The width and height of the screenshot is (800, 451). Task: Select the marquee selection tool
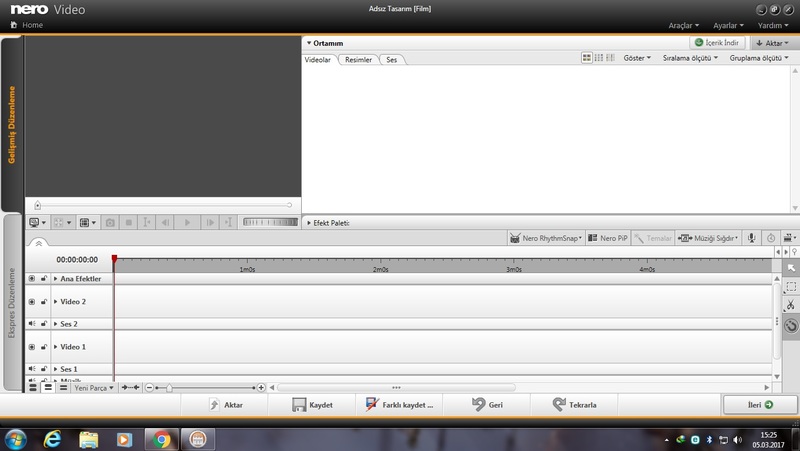point(791,287)
